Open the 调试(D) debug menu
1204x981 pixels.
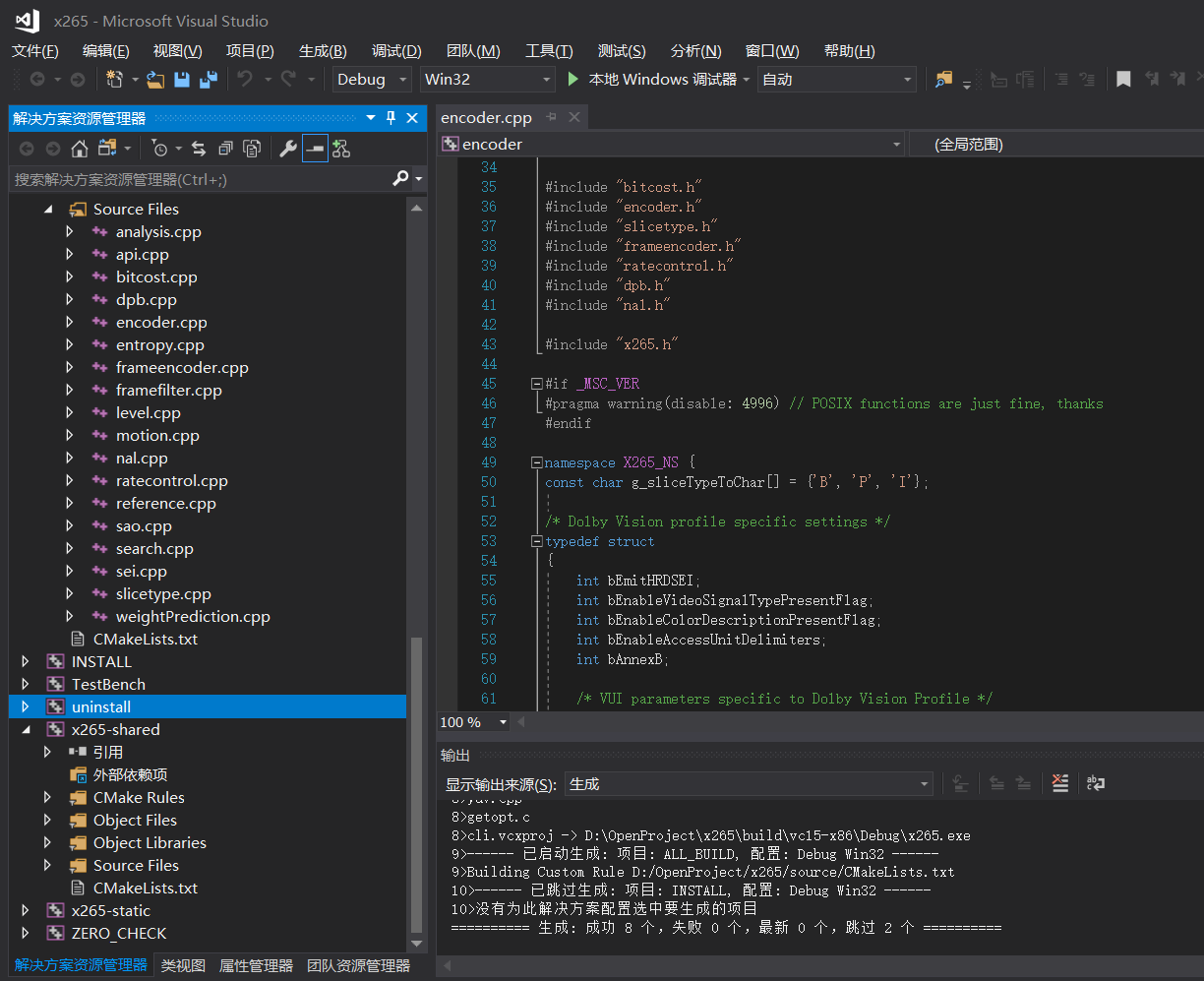click(x=396, y=51)
